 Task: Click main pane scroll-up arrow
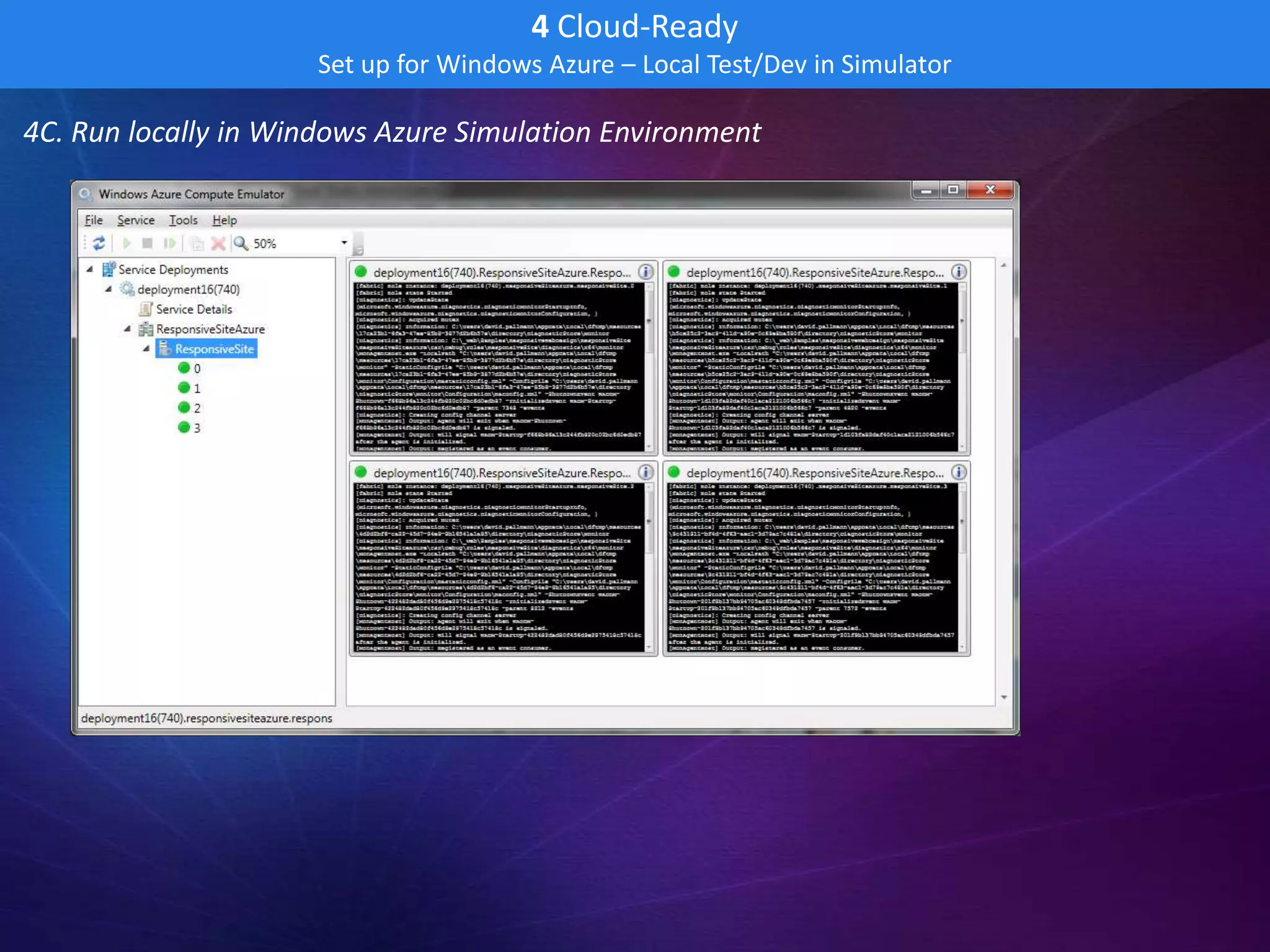(1003, 265)
